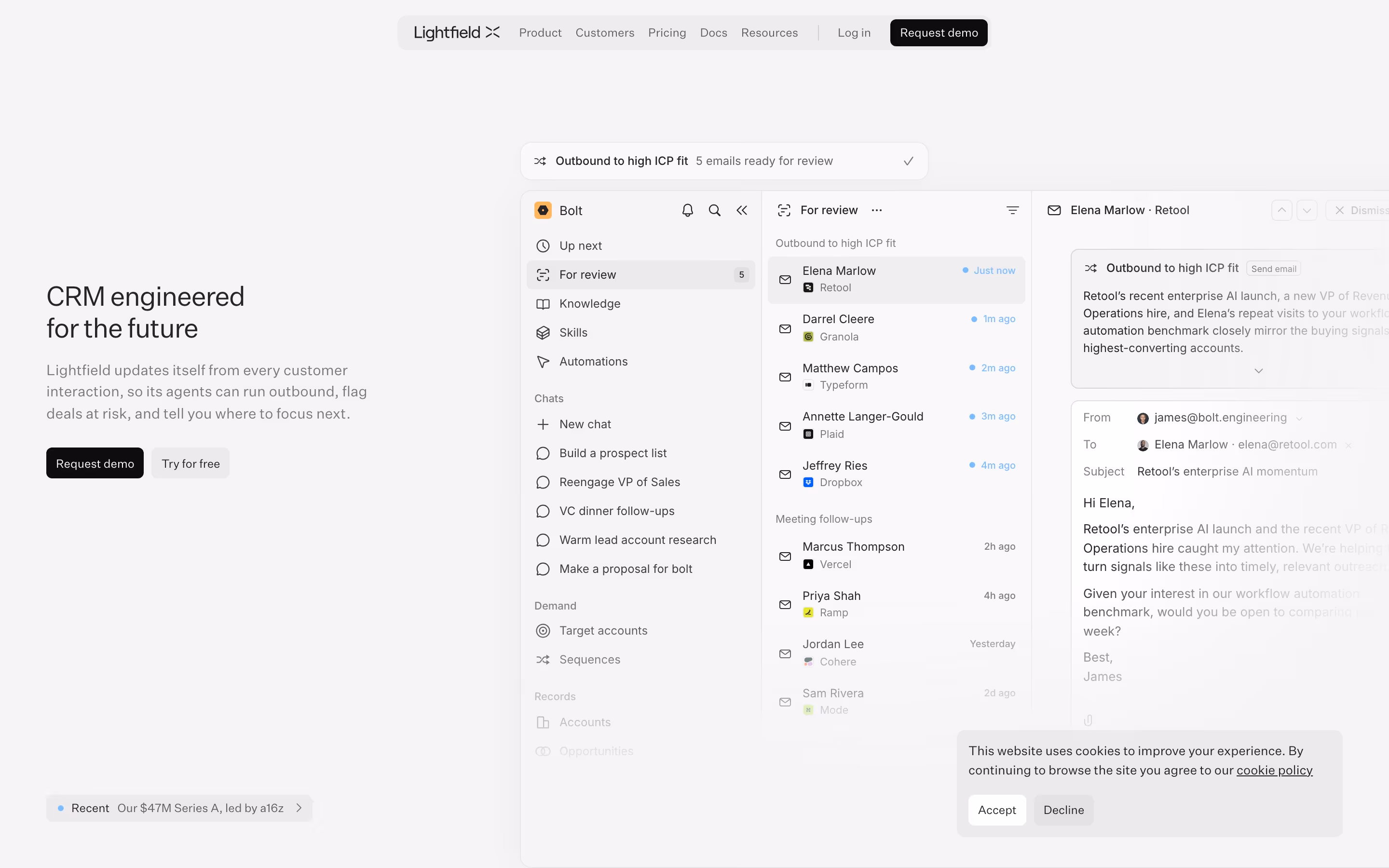Open Marcus Thompson's Vercel follow-up

pos(896,556)
